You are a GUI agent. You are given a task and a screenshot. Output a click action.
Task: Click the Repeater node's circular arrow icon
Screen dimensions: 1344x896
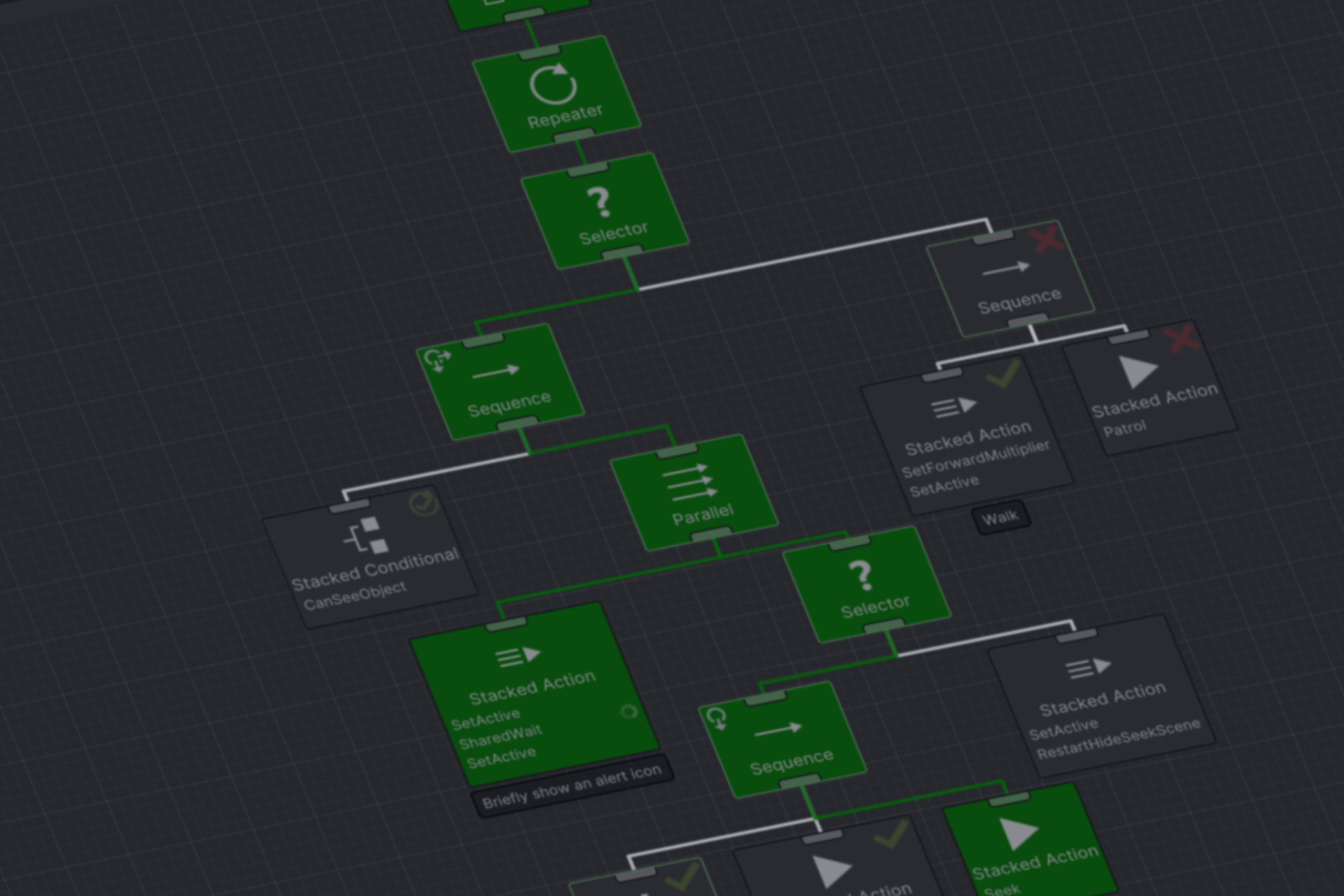tap(553, 84)
